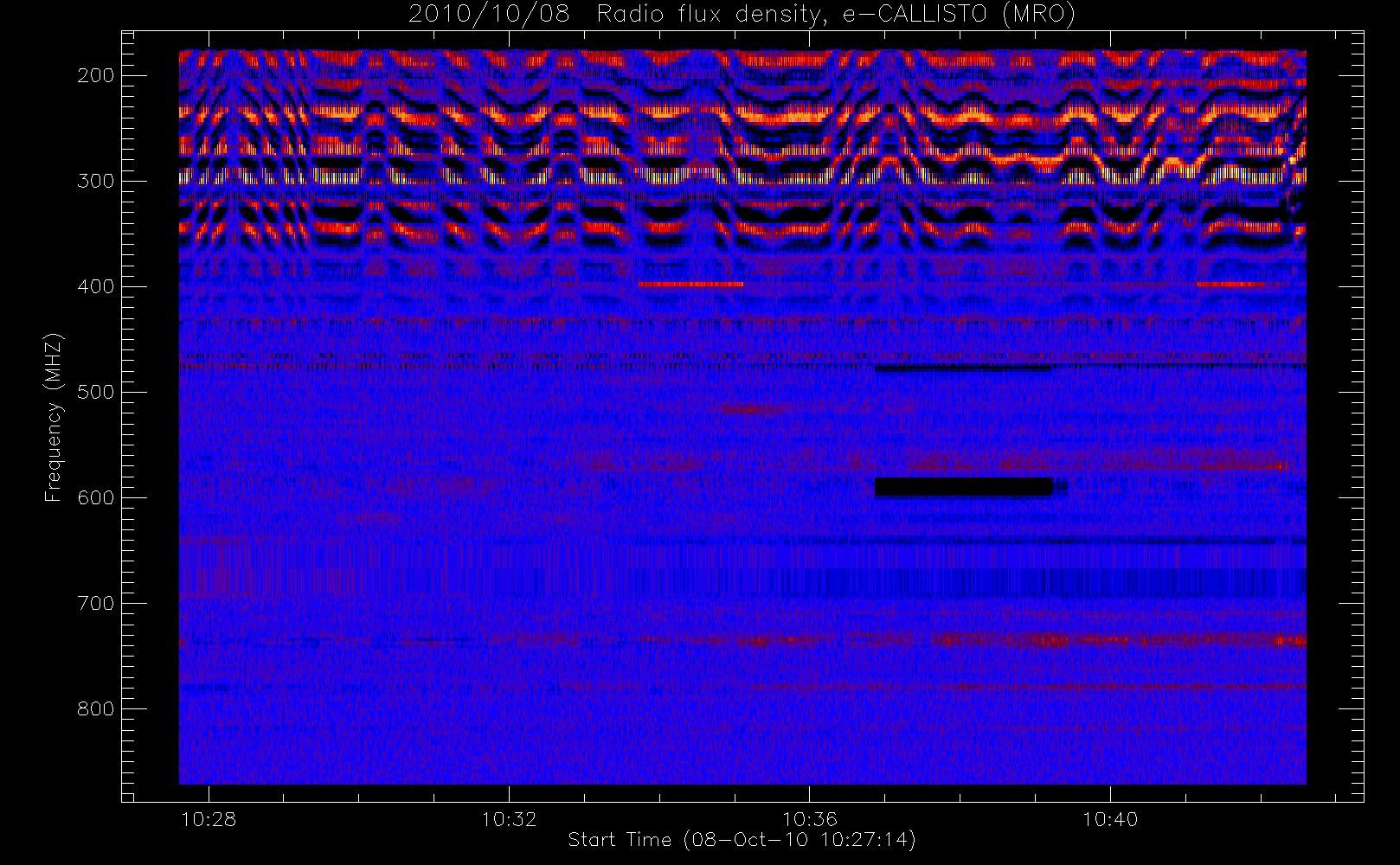Click the thin black line near 480 MHz
This screenshot has width=1400, height=865.
[964, 369]
